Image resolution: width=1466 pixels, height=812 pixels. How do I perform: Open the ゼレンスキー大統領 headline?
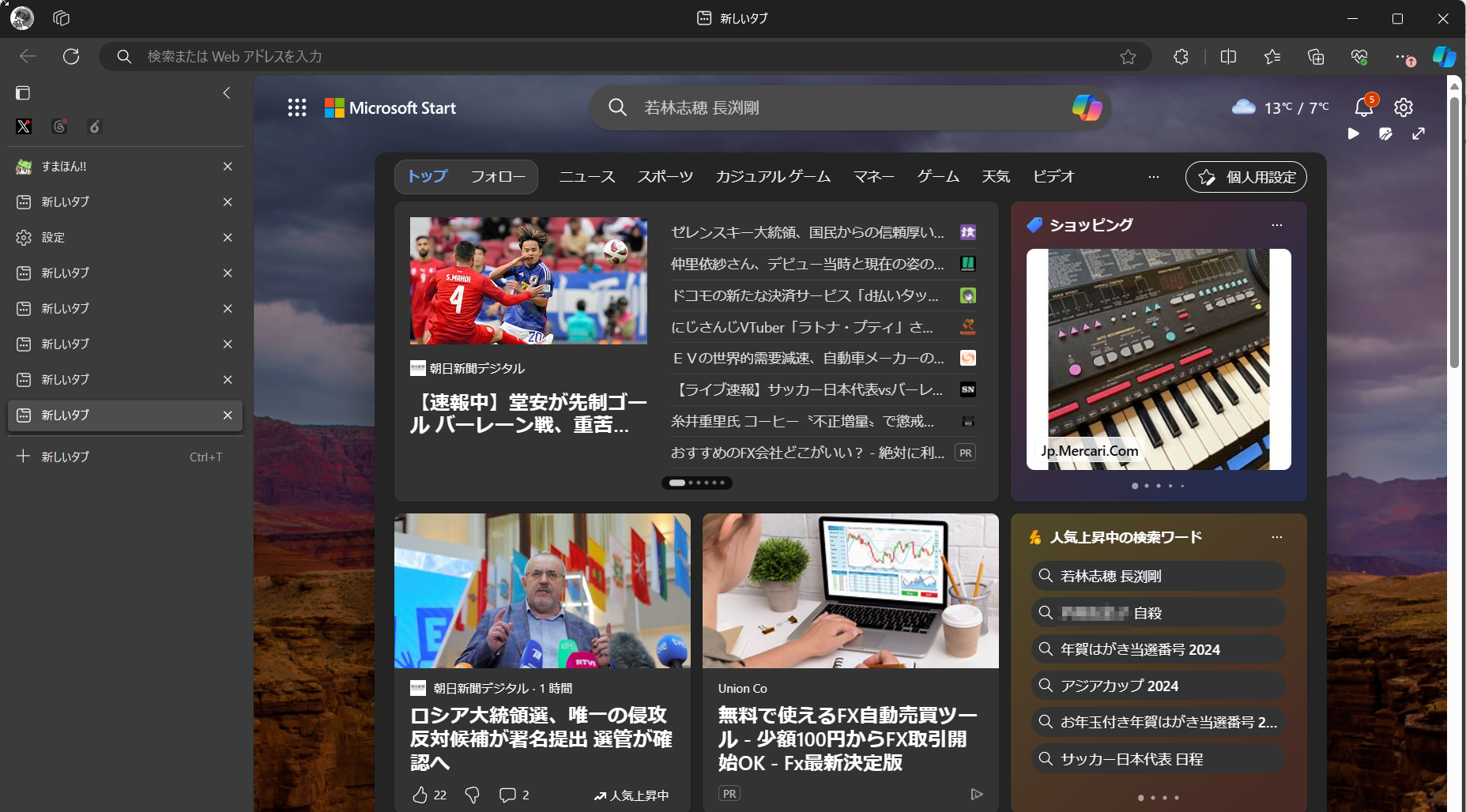click(x=808, y=232)
